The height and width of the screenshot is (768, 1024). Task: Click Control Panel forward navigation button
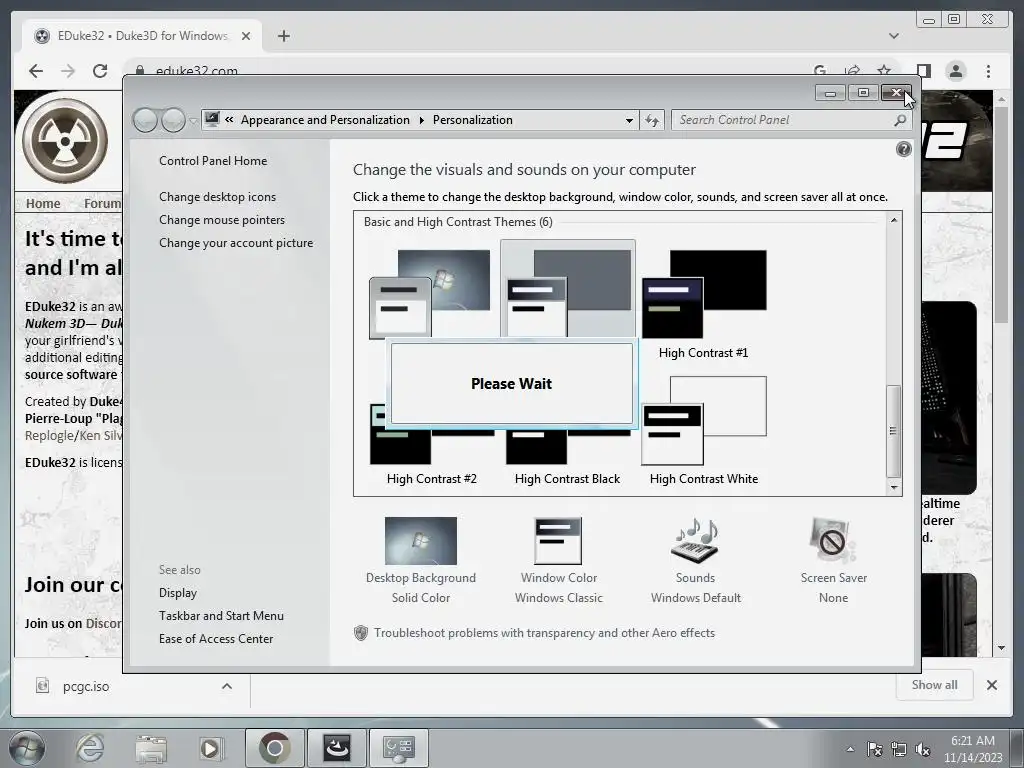coord(173,120)
